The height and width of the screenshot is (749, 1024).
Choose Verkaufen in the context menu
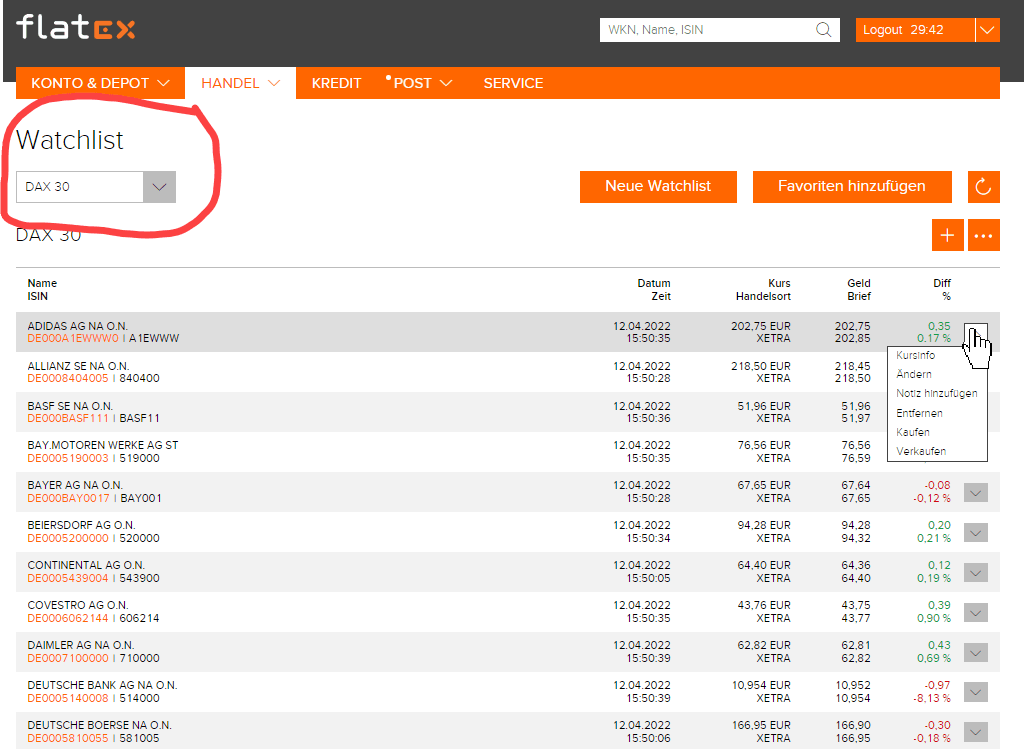(921, 451)
